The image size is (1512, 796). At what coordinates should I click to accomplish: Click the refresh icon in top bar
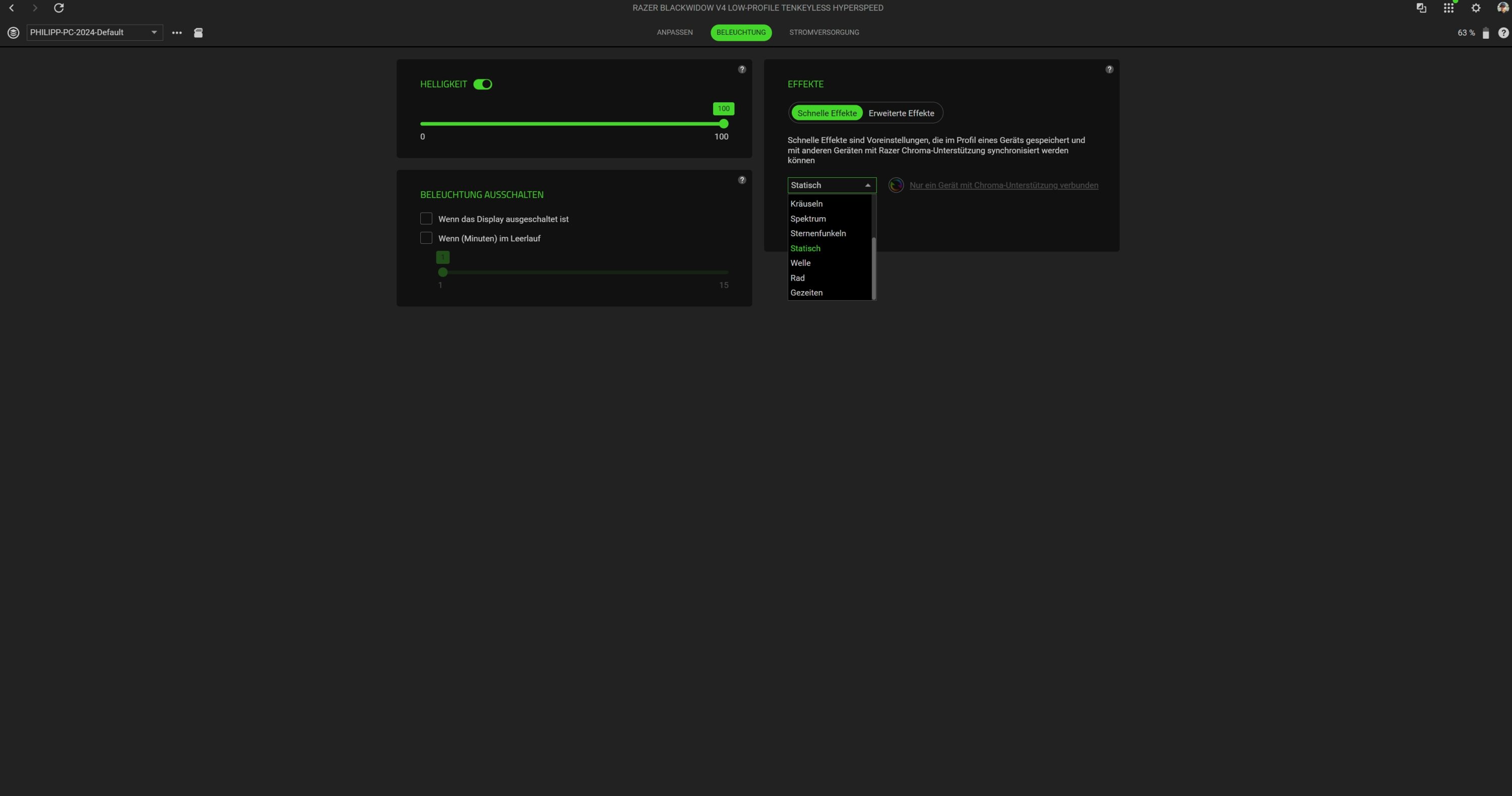point(58,8)
